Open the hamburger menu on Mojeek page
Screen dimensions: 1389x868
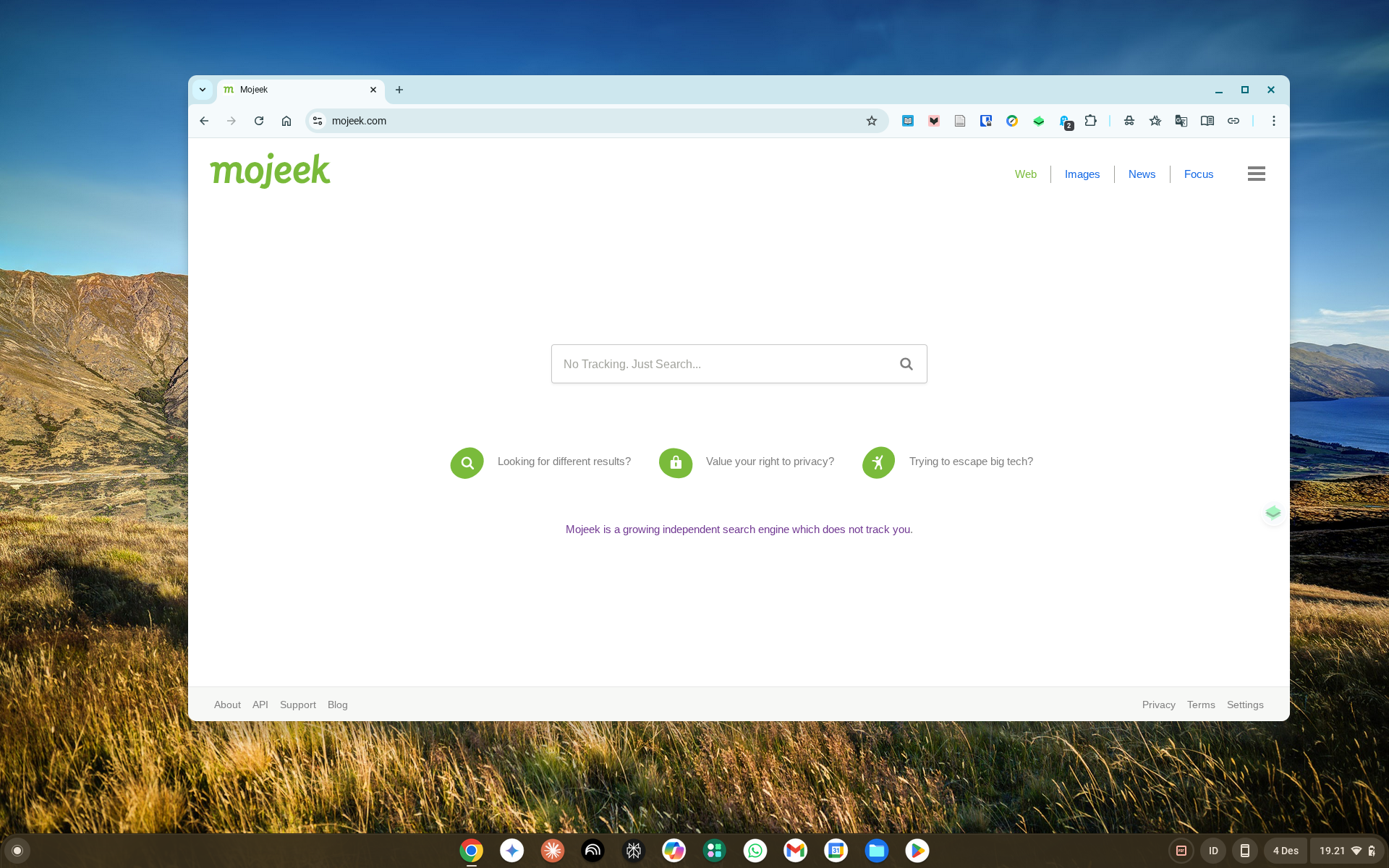1256,174
